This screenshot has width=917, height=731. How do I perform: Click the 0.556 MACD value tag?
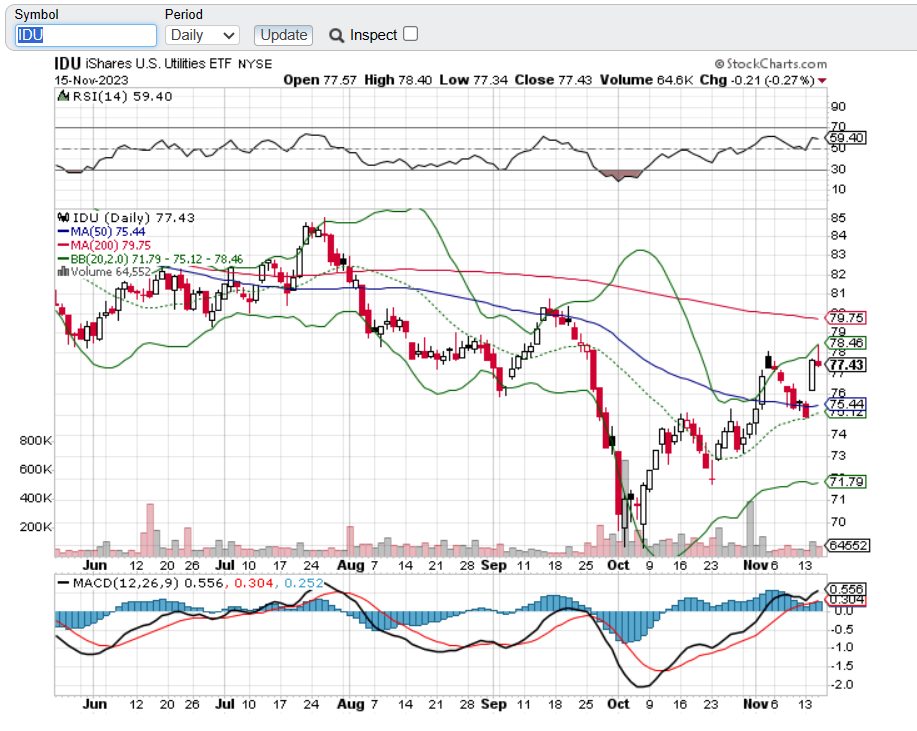[x=847, y=589]
